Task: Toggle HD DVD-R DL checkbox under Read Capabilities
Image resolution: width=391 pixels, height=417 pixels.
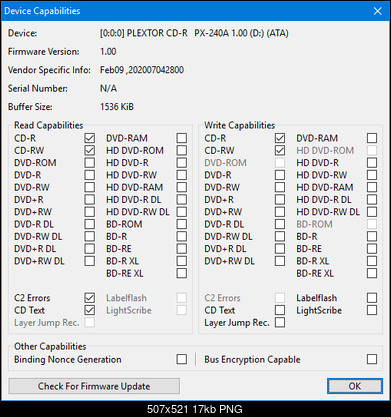Action: click(182, 199)
